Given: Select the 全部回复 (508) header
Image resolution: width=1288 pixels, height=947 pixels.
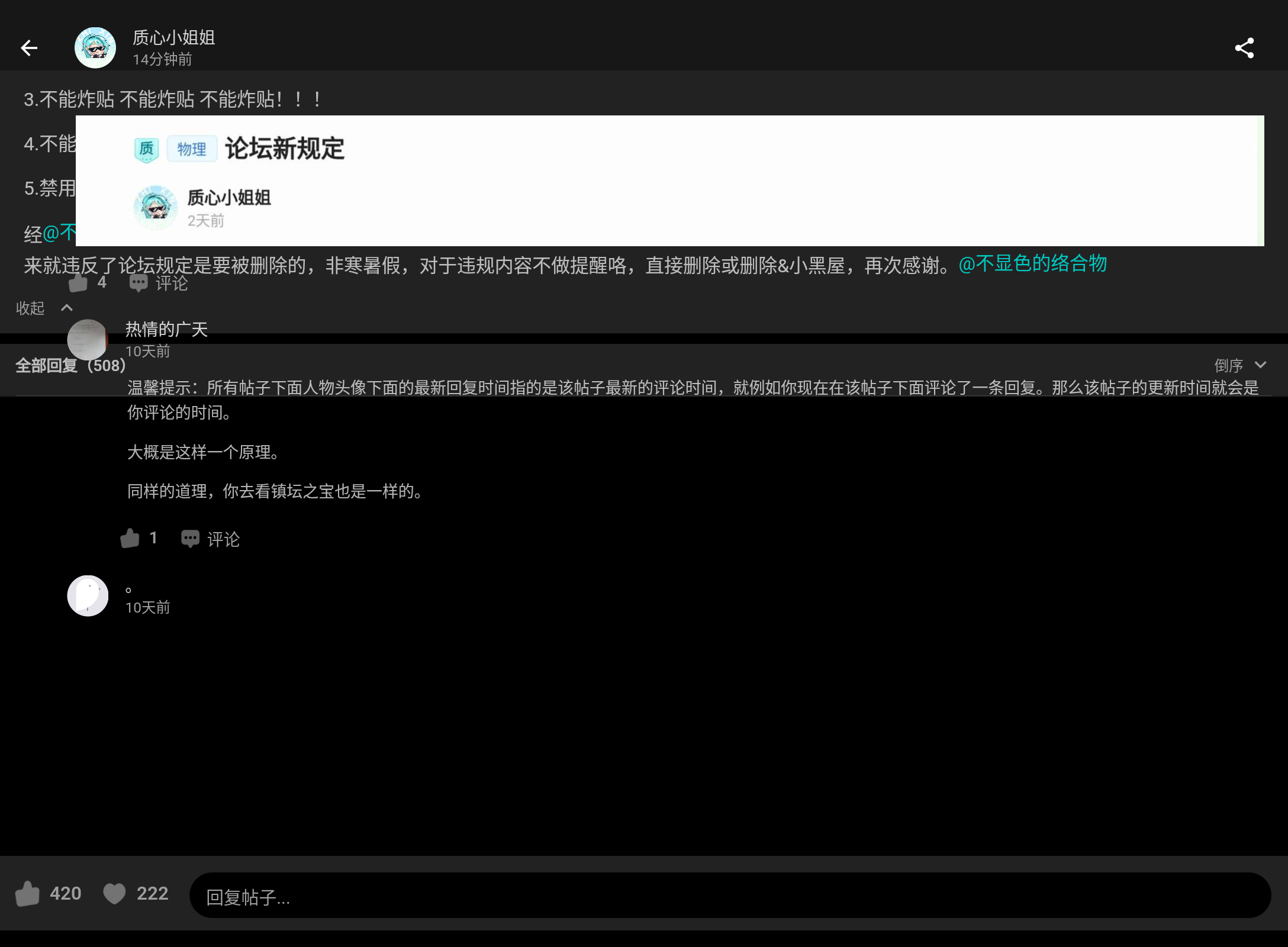Looking at the screenshot, I should 70,365.
